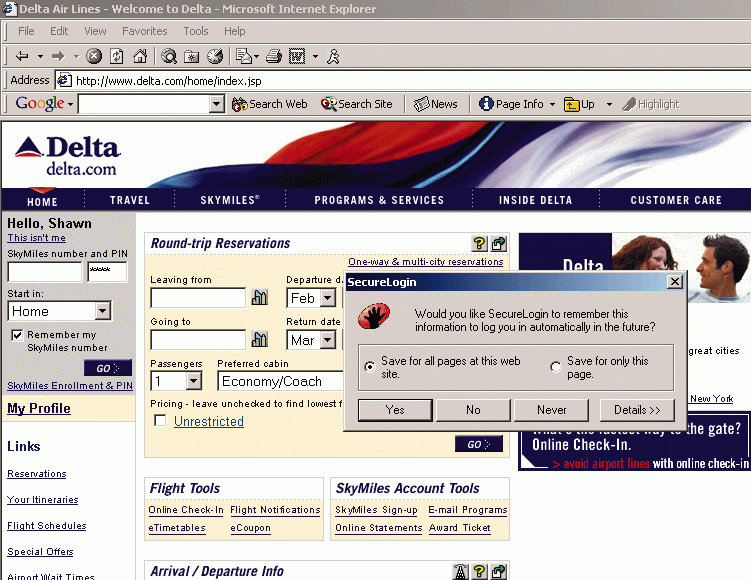Click the Leaving from input field

pyautogui.click(x=198, y=298)
